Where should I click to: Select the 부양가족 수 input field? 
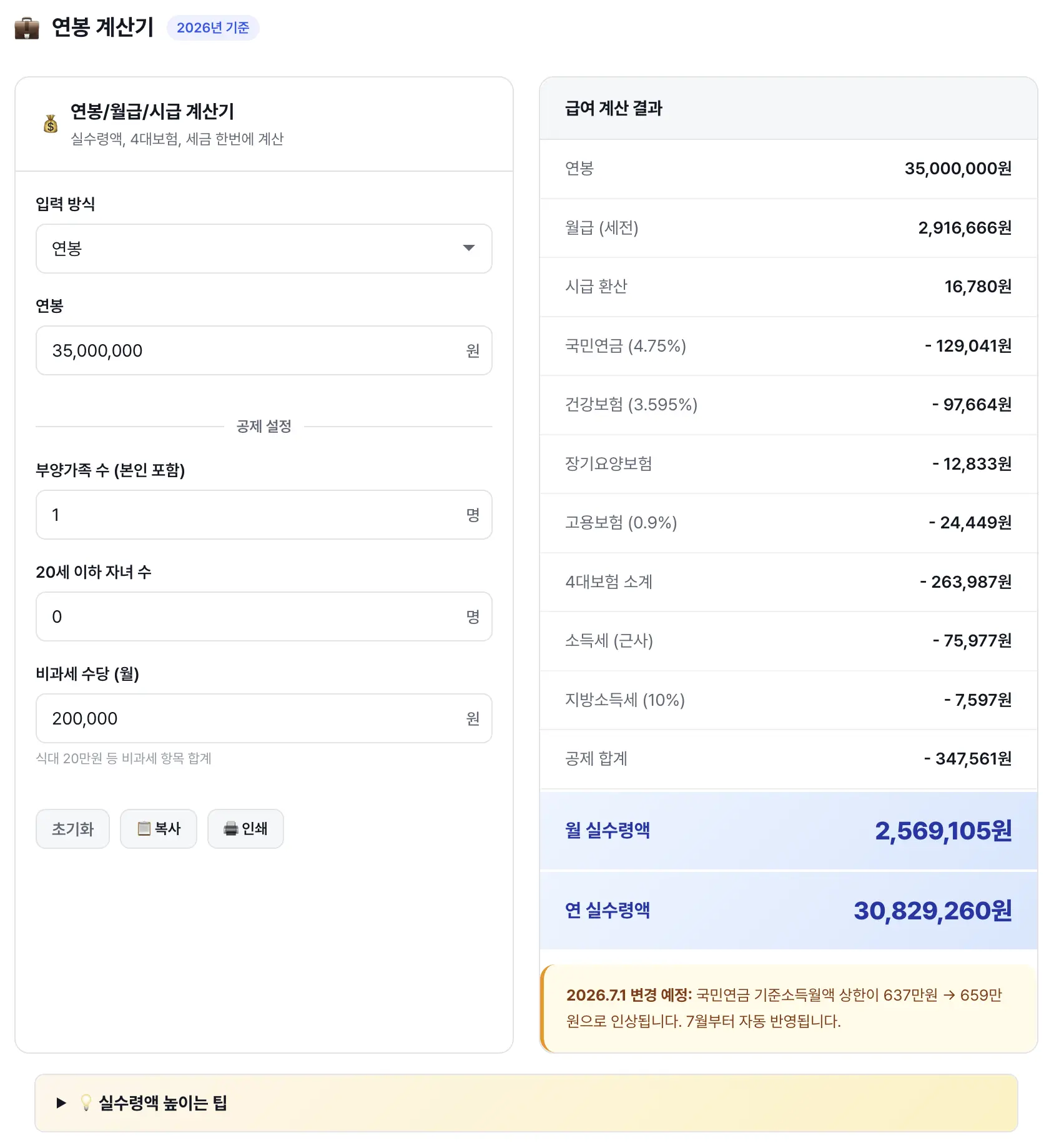point(263,515)
